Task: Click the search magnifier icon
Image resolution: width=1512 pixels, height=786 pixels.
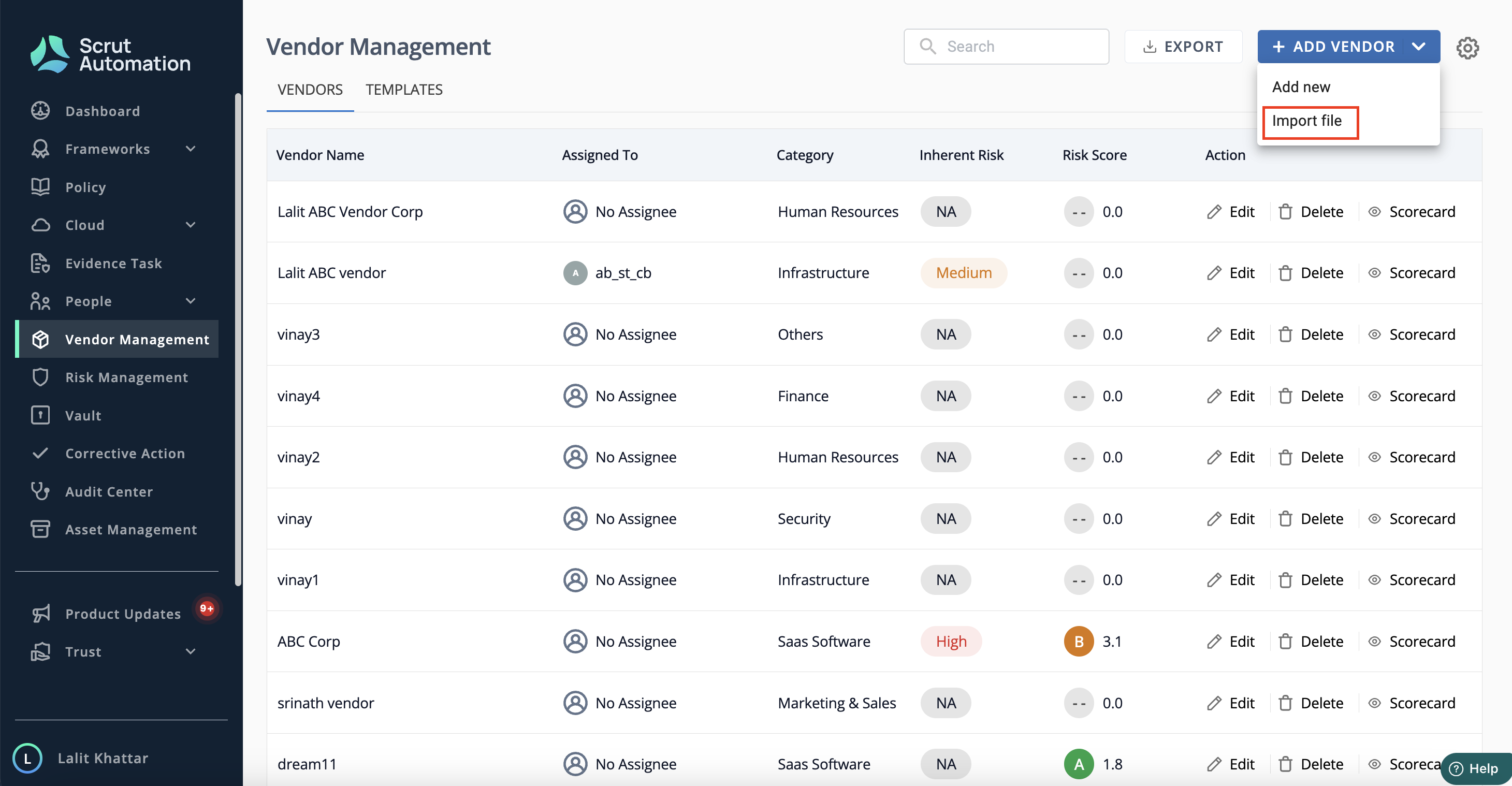Action: (927, 46)
